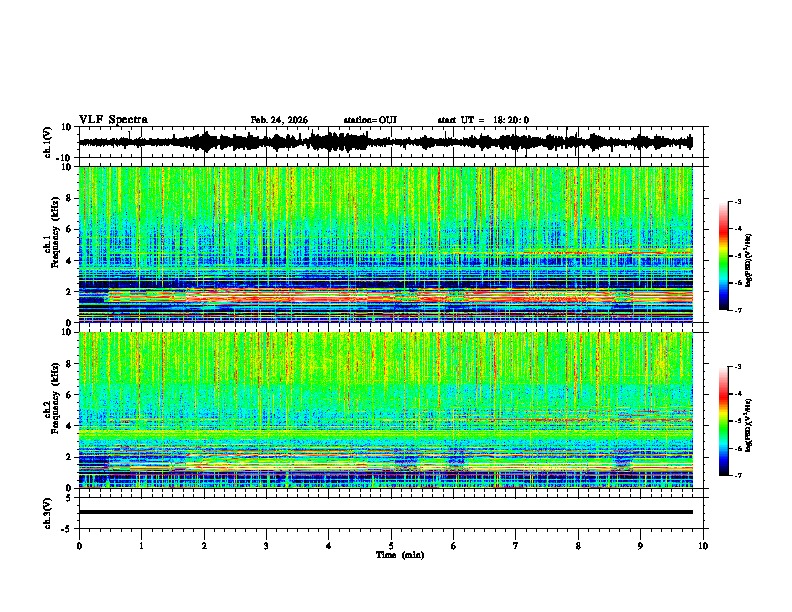Click inside the ch.2 frequency spectrogram
Viewport: 792px width, 612px height.
pos(385,410)
